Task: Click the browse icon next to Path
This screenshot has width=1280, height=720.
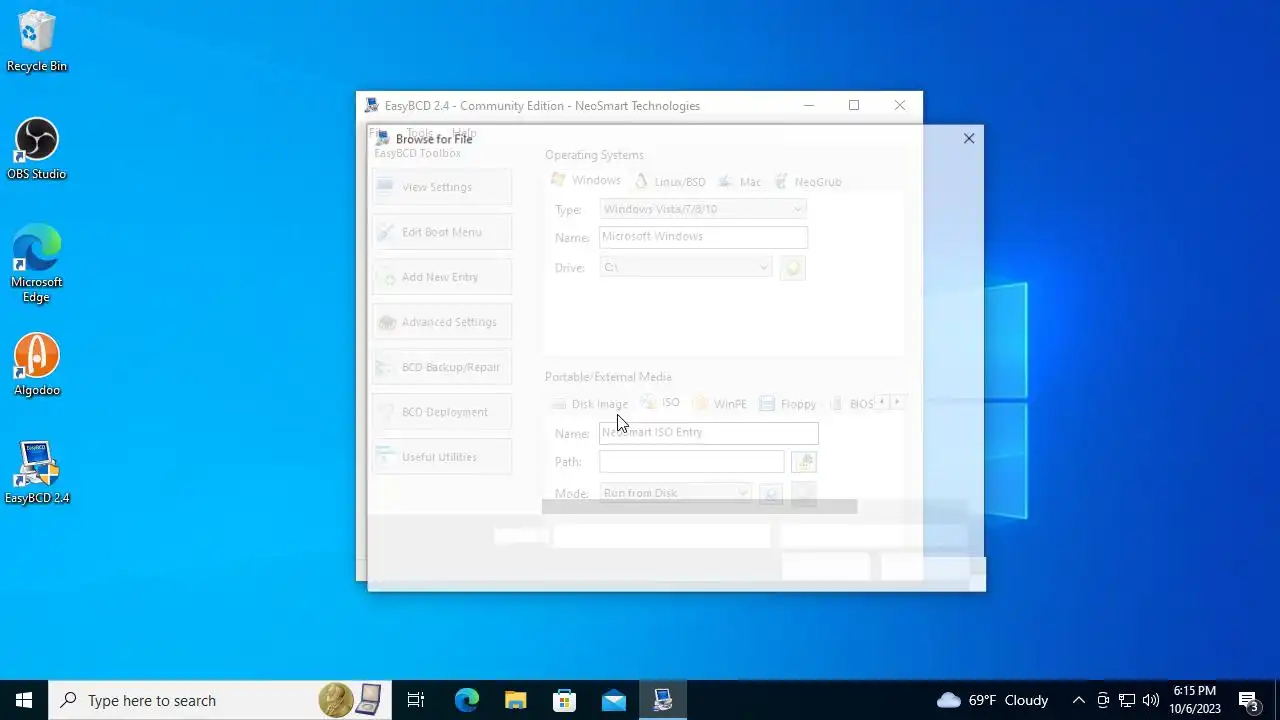Action: coord(804,462)
